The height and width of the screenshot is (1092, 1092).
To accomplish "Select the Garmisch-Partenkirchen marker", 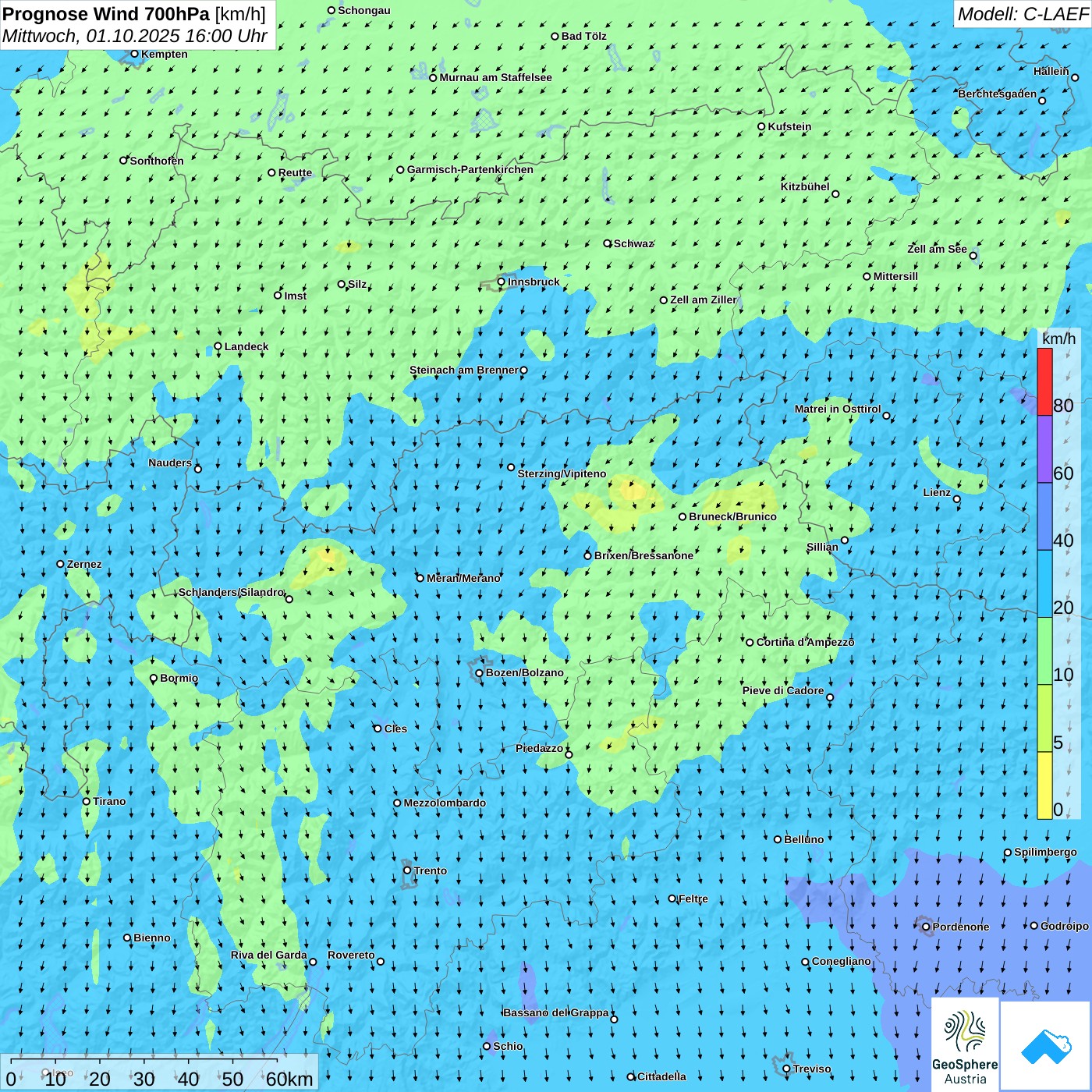I will click(x=401, y=169).
